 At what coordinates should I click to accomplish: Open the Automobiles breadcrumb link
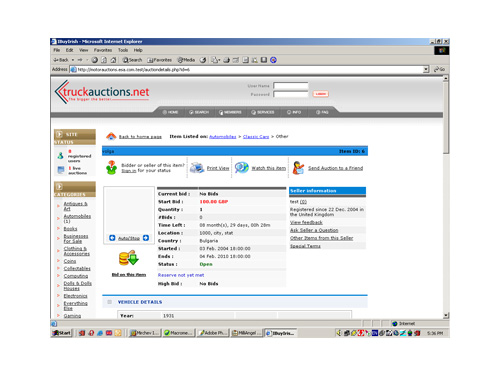[x=222, y=137]
